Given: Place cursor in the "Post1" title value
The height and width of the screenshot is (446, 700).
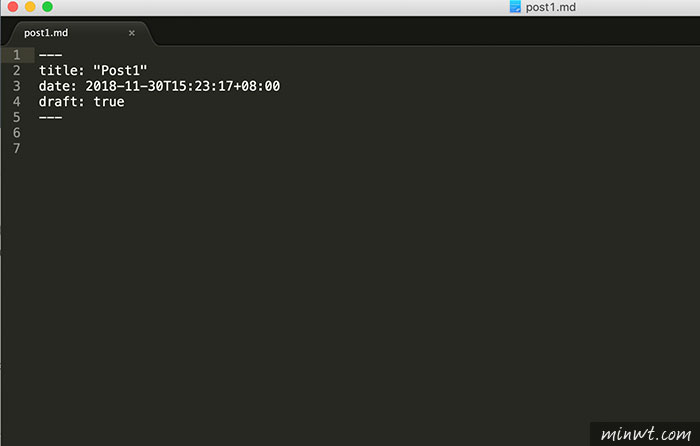Looking at the screenshot, I should [120, 71].
